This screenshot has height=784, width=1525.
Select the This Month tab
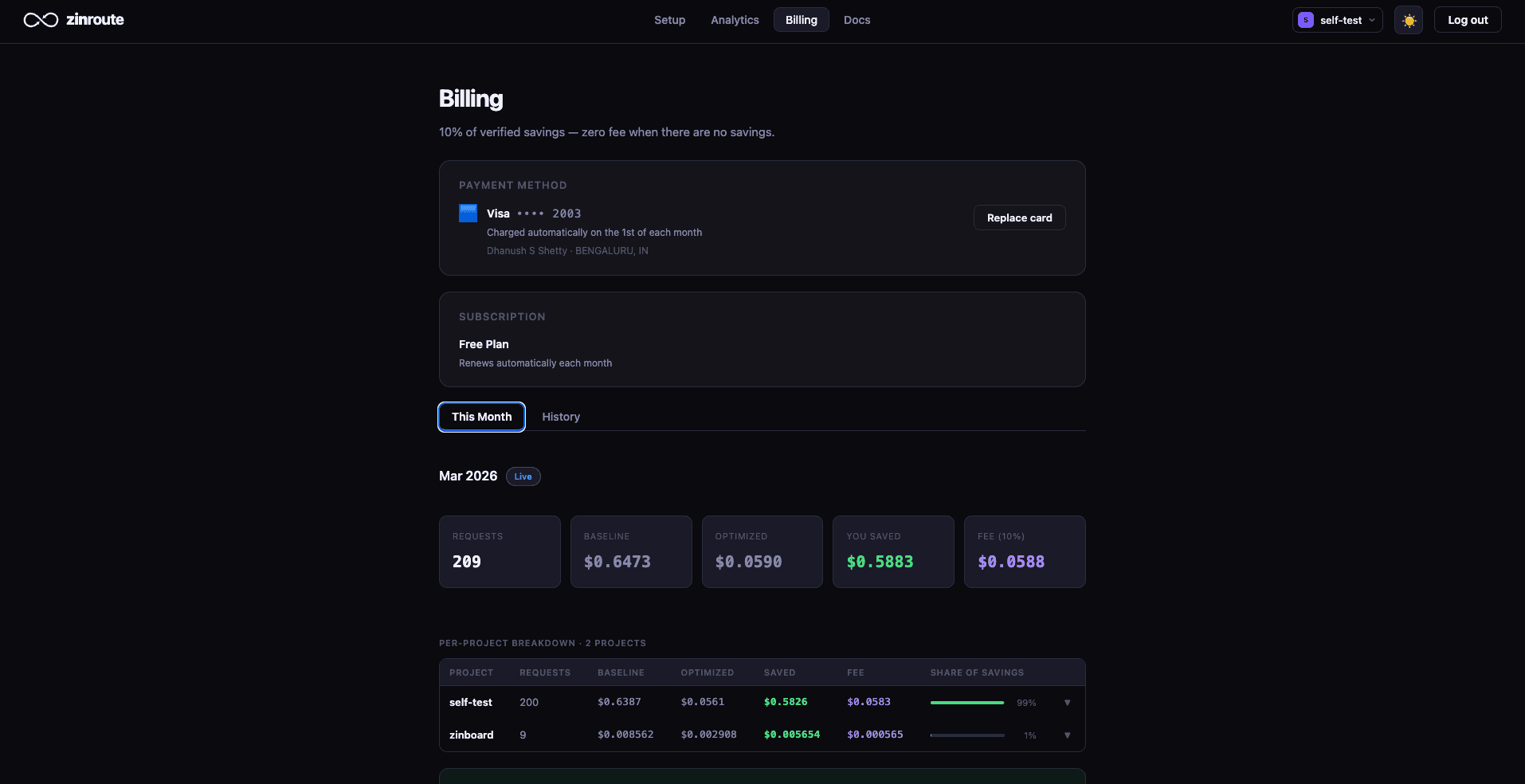click(x=481, y=417)
